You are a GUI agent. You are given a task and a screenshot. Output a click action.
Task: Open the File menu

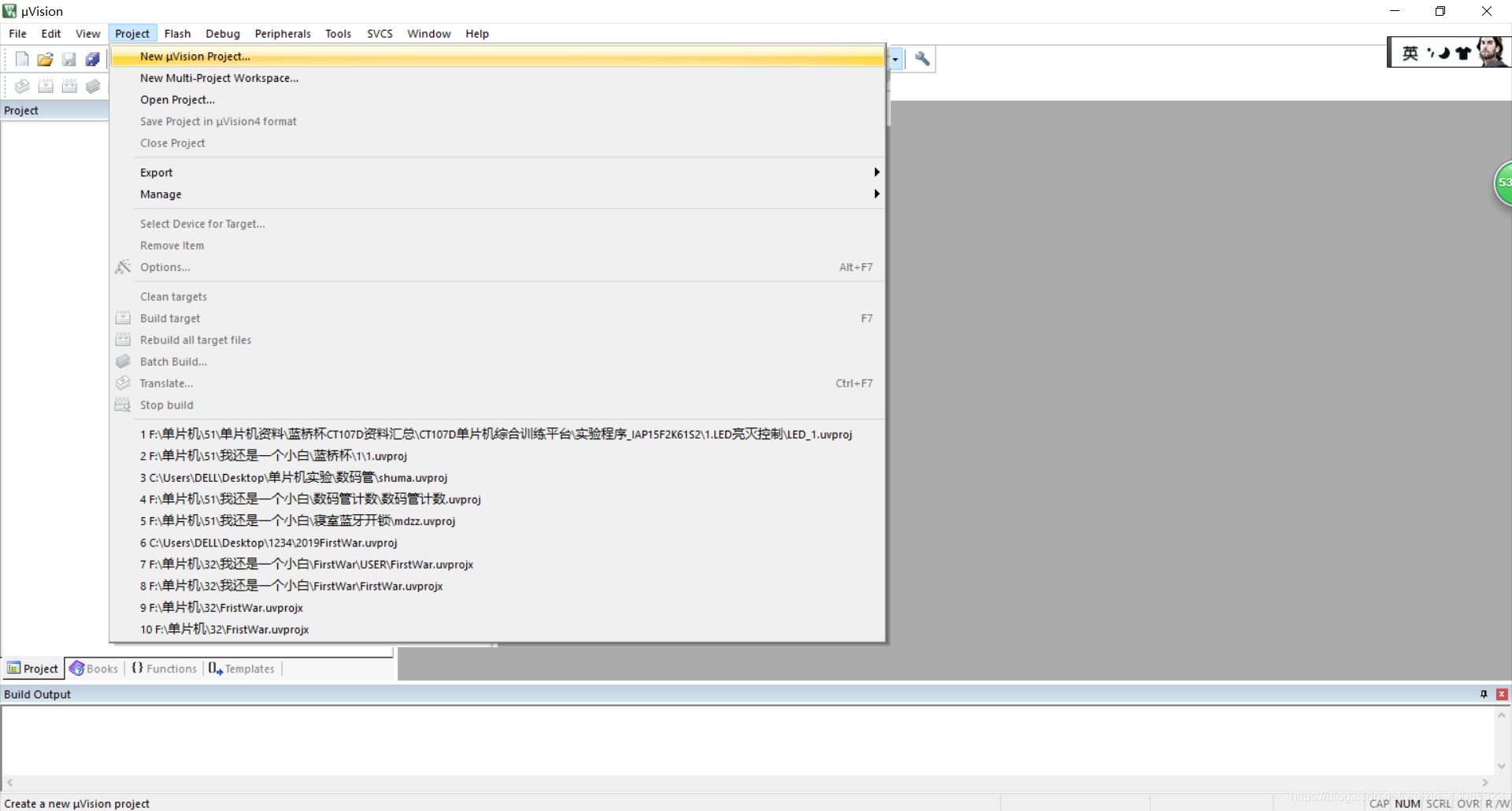pos(17,34)
